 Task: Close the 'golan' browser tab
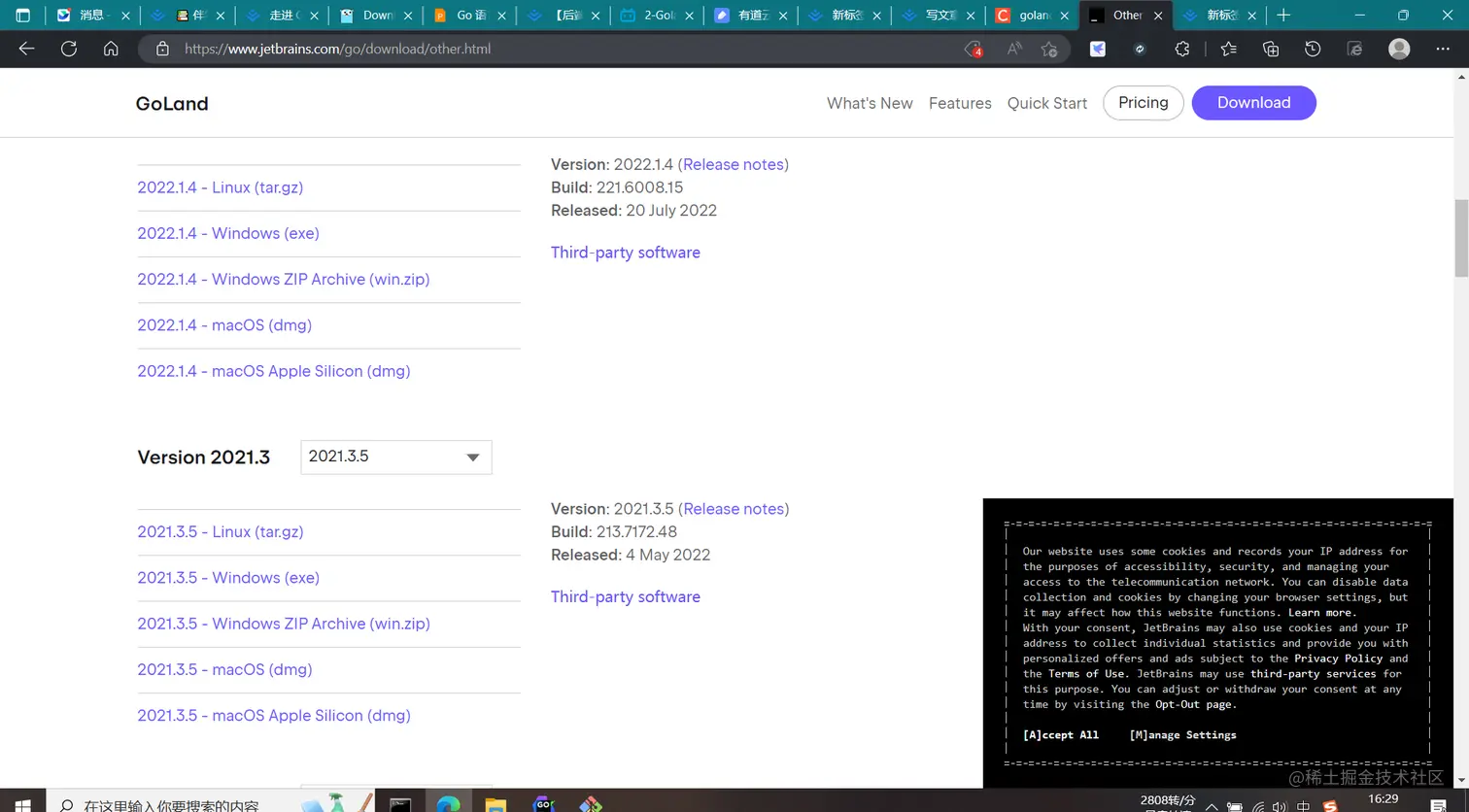click(x=1065, y=16)
